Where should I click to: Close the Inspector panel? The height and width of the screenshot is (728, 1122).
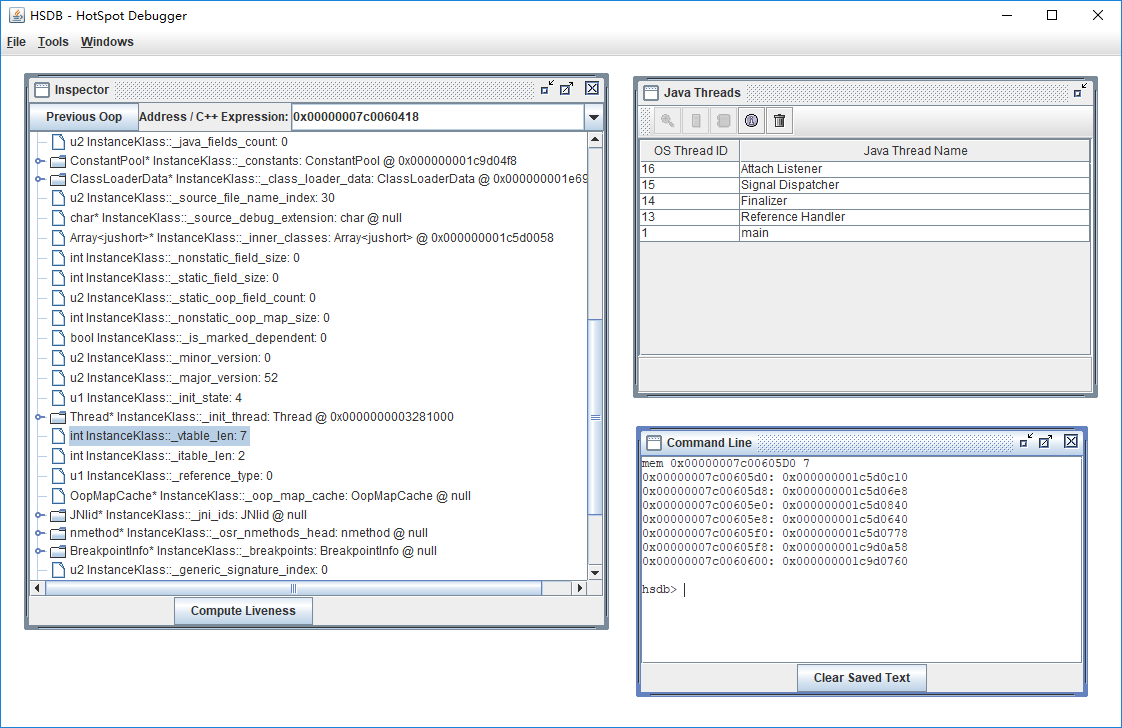click(592, 88)
